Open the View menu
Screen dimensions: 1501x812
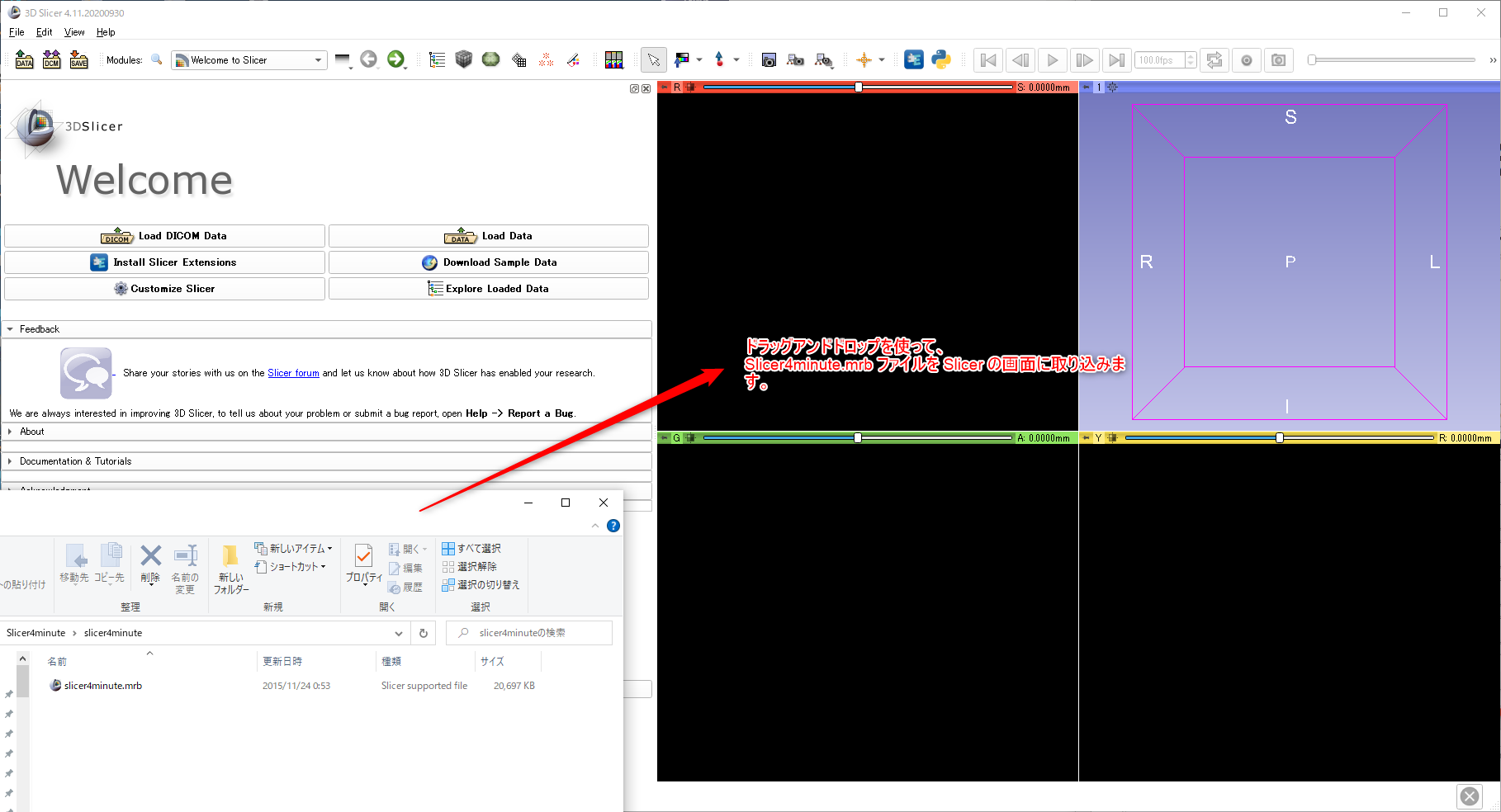[74, 32]
